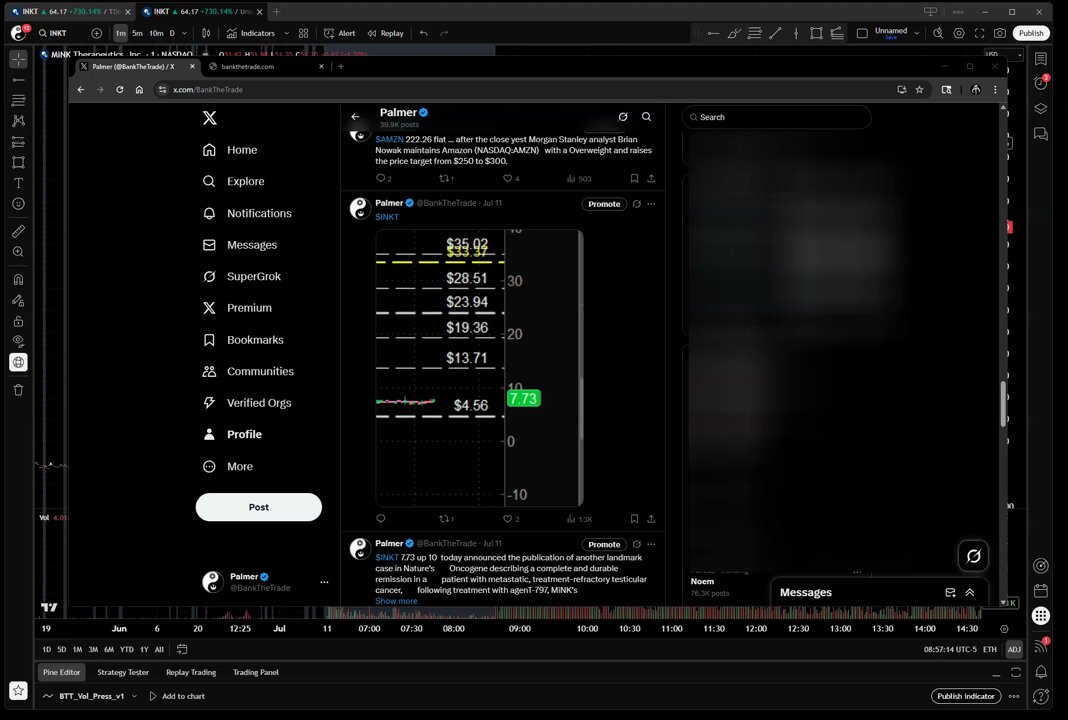Open chart type candles selector
This screenshot has width=1068, height=720.
[206, 33]
